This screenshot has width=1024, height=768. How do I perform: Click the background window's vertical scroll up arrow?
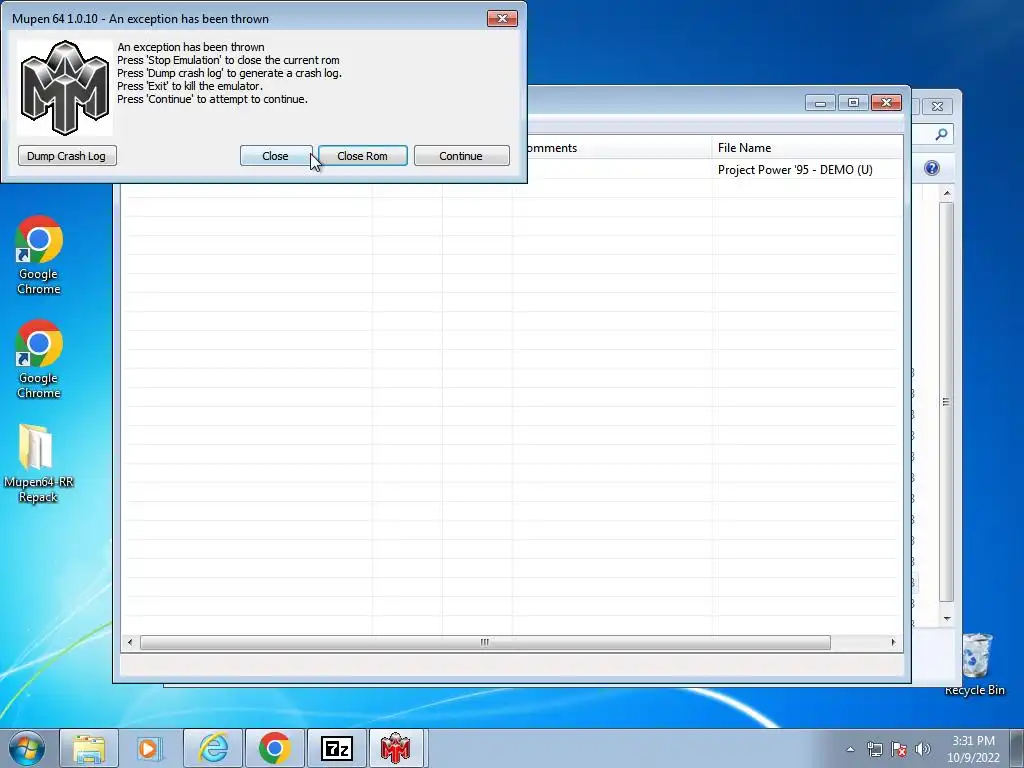coord(947,193)
